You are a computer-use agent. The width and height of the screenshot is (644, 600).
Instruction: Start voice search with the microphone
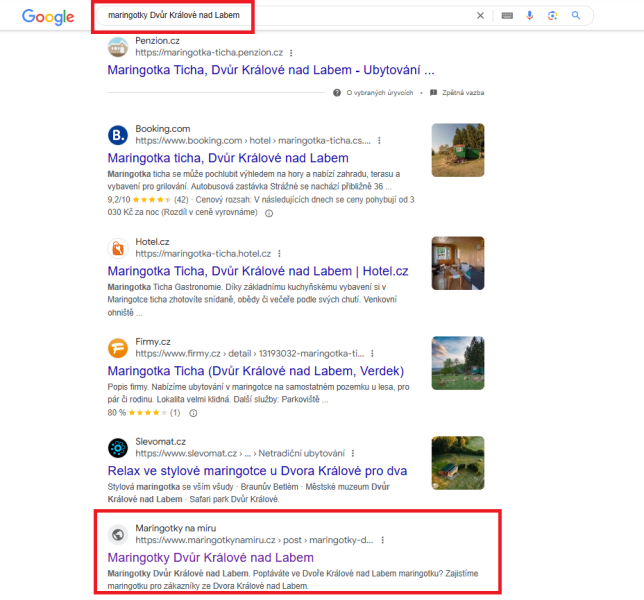point(530,16)
